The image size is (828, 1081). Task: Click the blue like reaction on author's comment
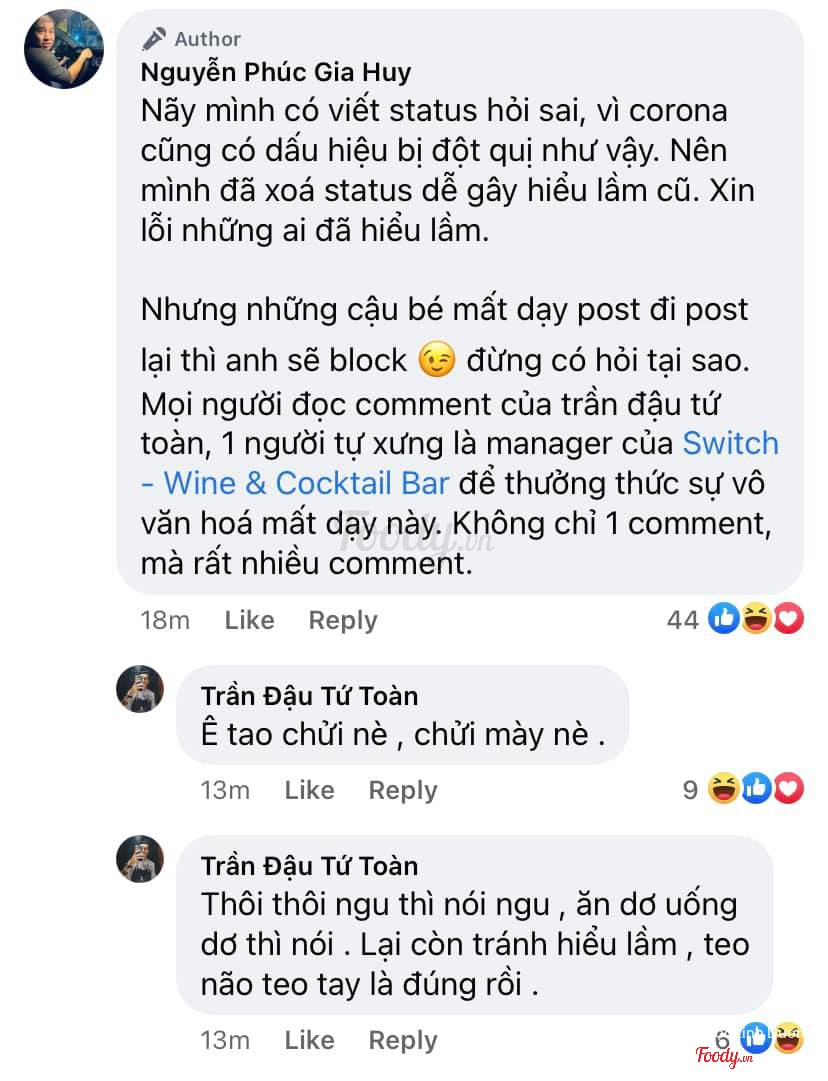tap(724, 618)
